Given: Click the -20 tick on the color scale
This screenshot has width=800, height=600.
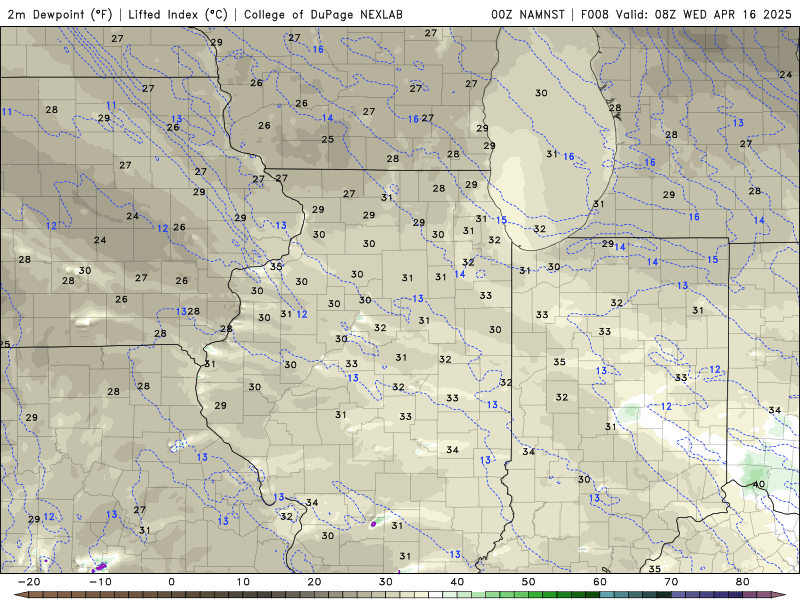Looking at the screenshot, I should coord(29,582).
